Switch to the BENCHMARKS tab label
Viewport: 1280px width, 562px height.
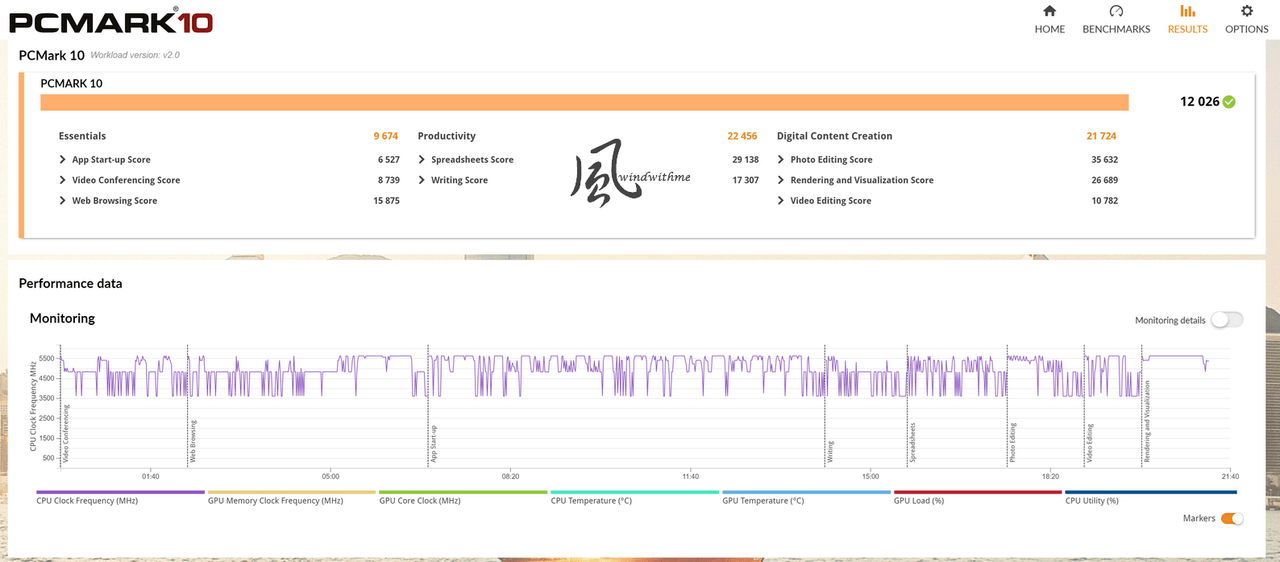click(x=1116, y=29)
